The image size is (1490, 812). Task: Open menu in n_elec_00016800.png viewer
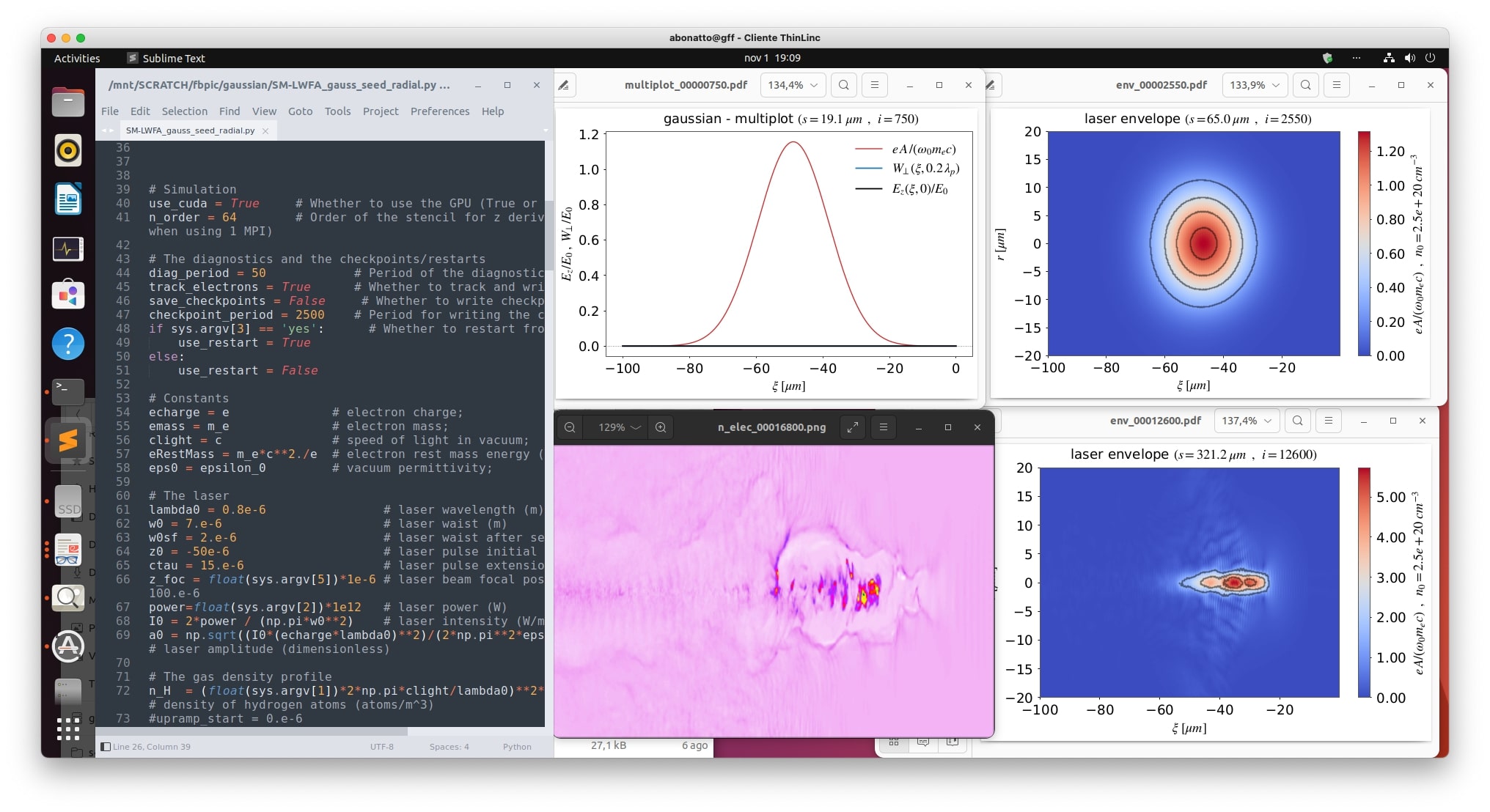coord(884,427)
